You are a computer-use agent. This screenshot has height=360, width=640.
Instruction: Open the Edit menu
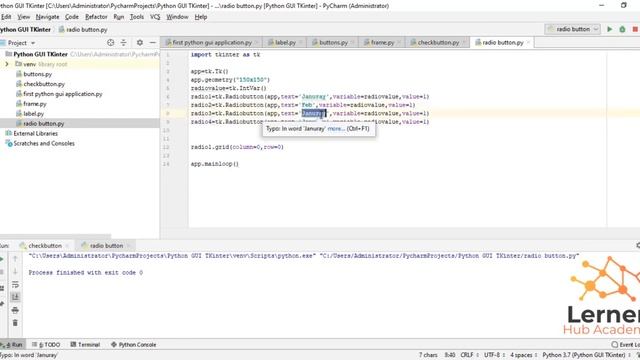6,17
